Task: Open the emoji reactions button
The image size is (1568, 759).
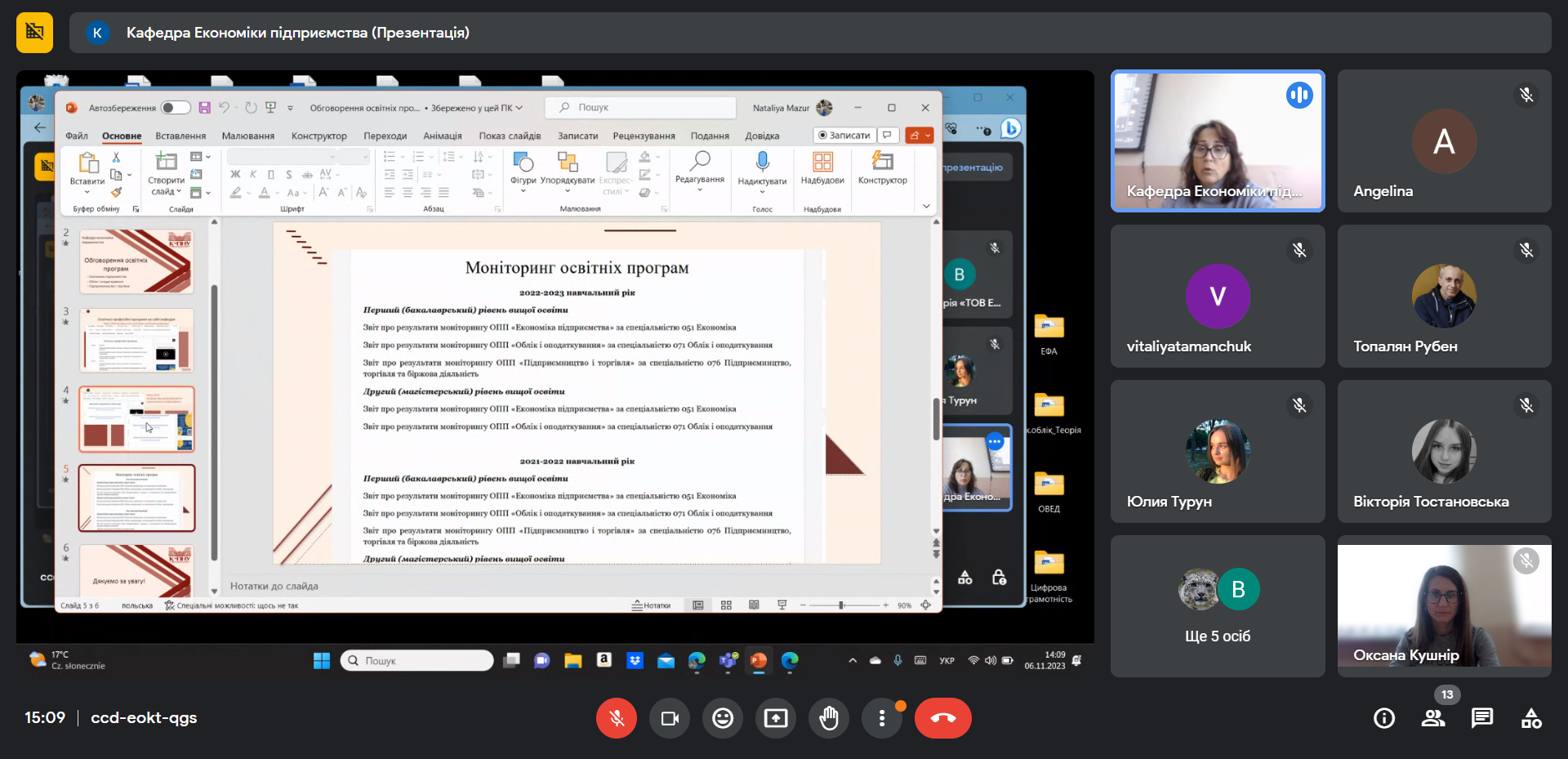Action: point(723,718)
